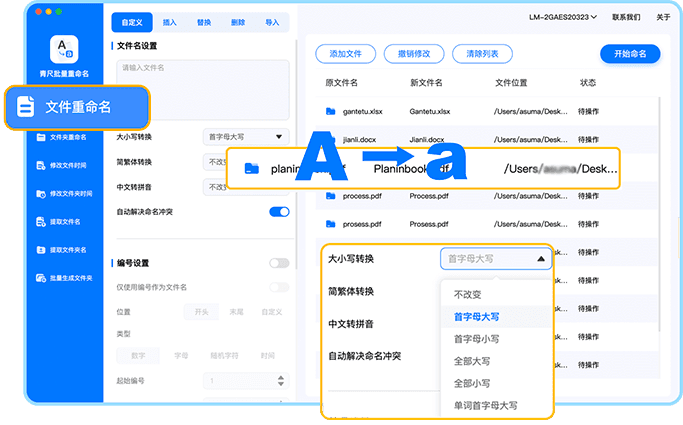
Task: Click the folder icon beside gantetu.xlsx
Action: (x=330, y=111)
